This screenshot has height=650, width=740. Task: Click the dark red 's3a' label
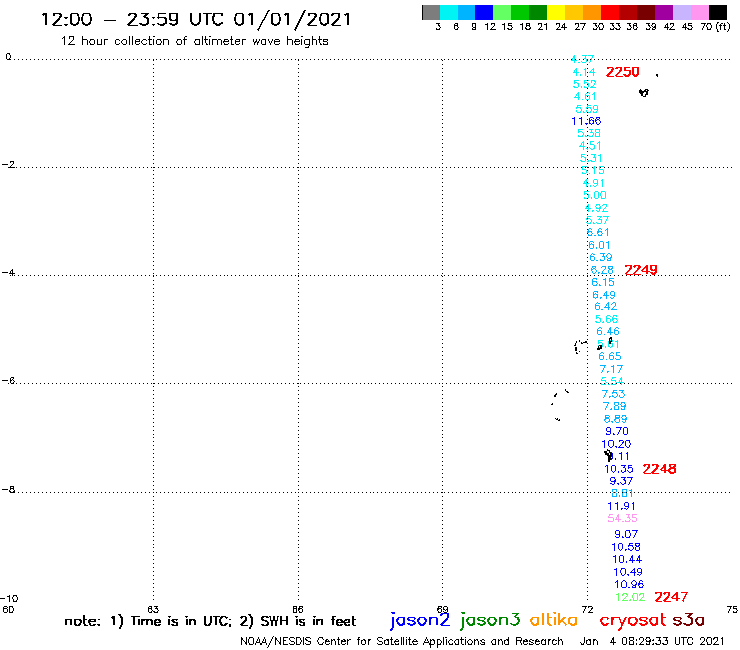[x=688, y=620]
